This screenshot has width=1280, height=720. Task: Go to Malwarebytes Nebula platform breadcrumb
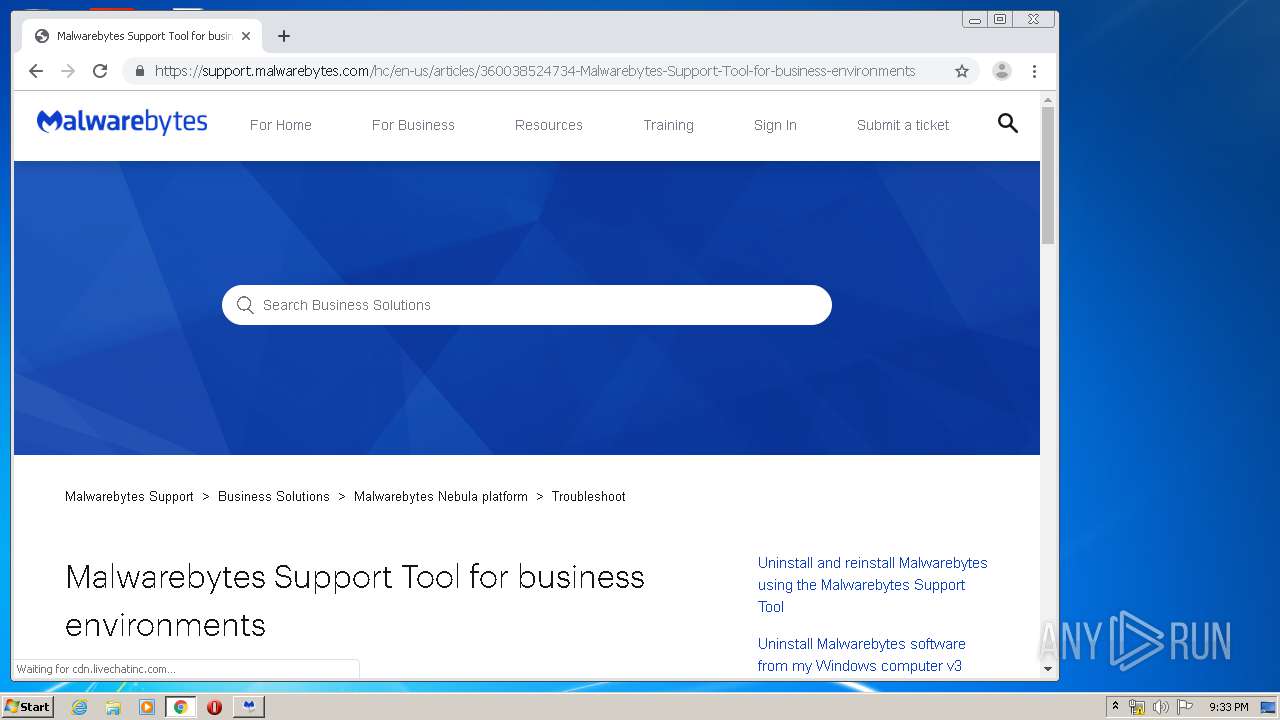[441, 496]
